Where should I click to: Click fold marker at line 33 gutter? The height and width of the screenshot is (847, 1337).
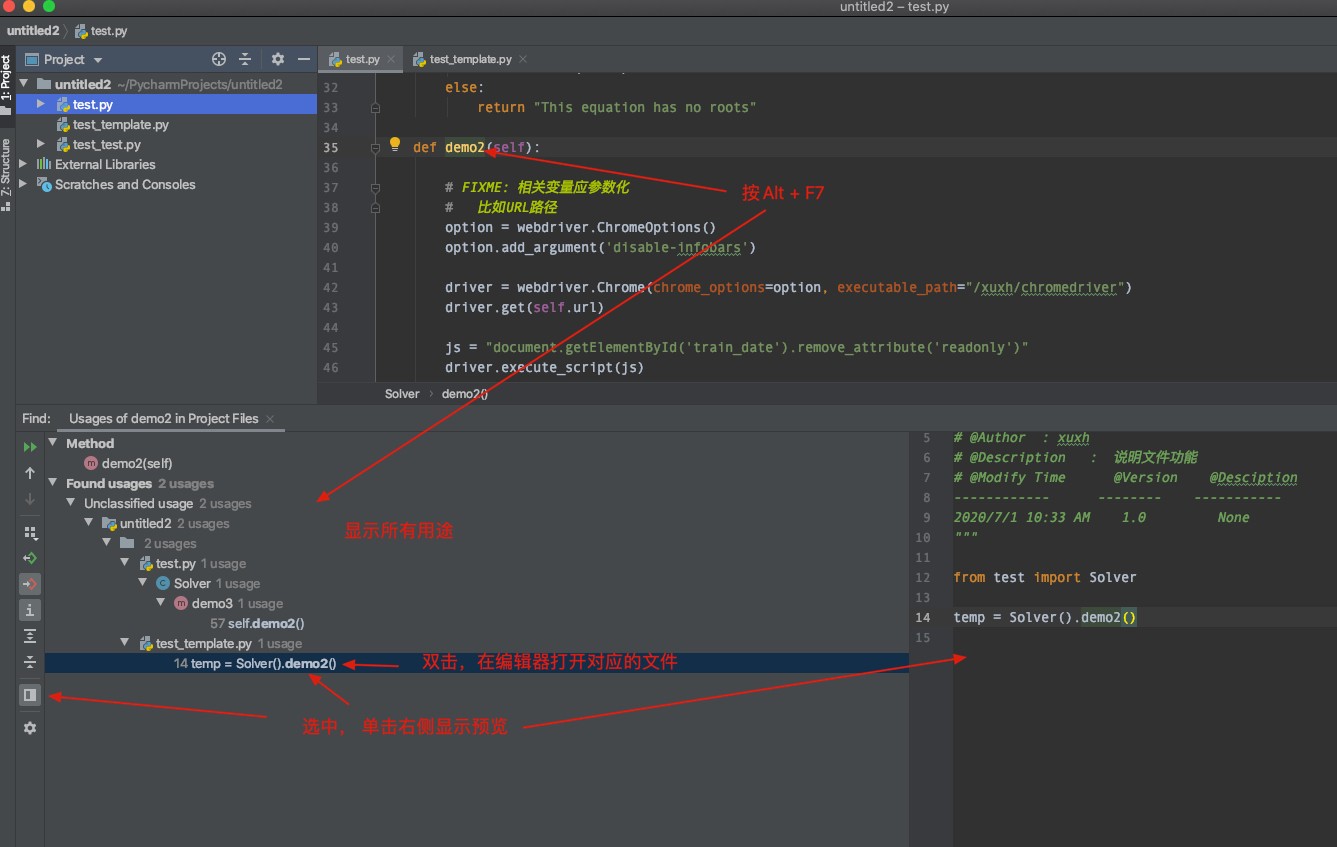(375, 107)
